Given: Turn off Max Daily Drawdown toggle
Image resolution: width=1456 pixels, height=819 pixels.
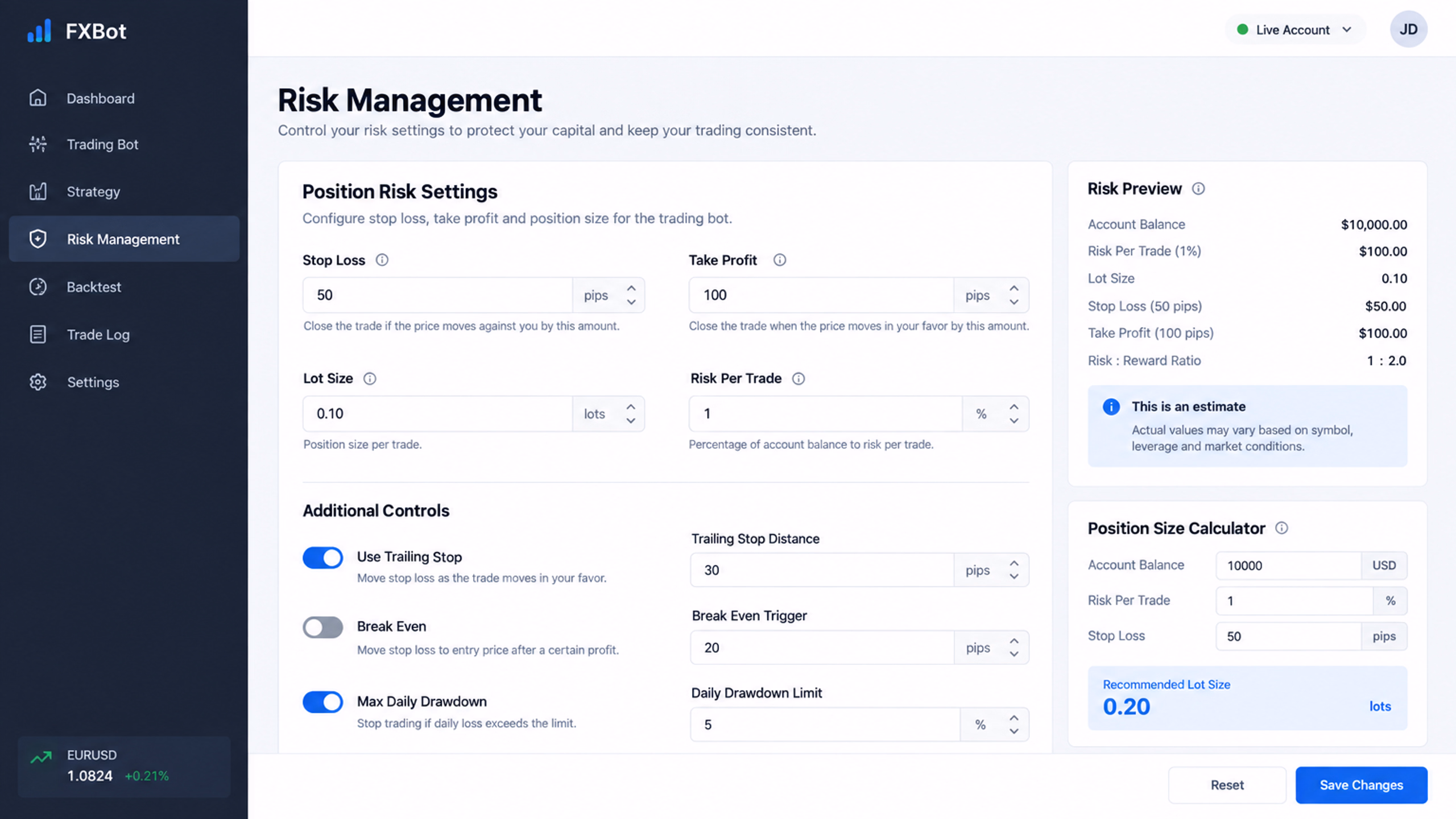Looking at the screenshot, I should tap(322, 702).
